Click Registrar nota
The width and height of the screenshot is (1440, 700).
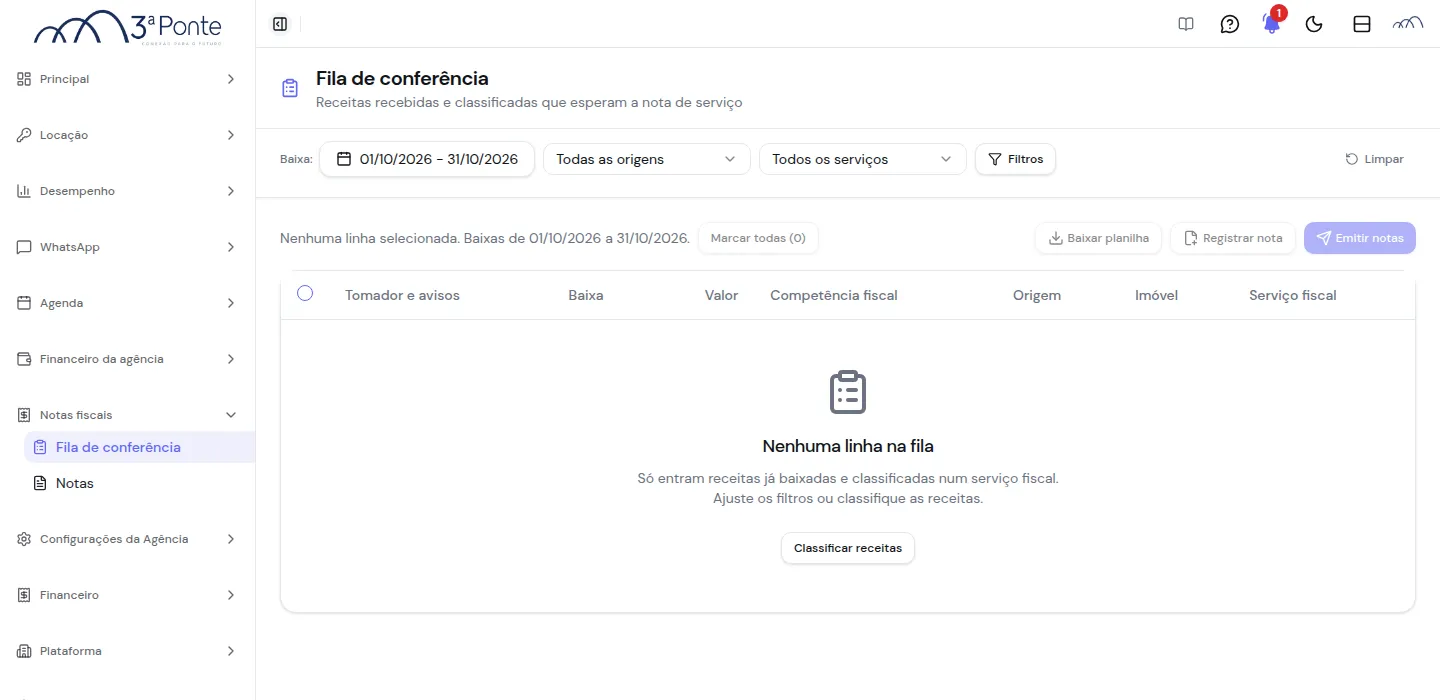click(1233, 238)
